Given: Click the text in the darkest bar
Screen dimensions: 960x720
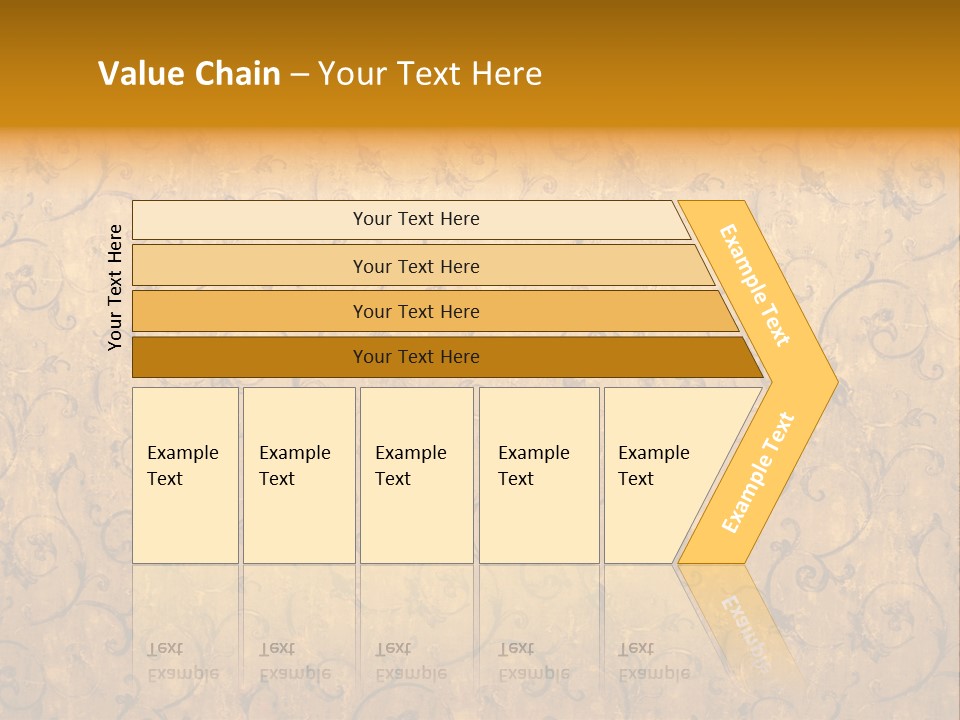Looking at the screenshot, I should pos(416,357).
